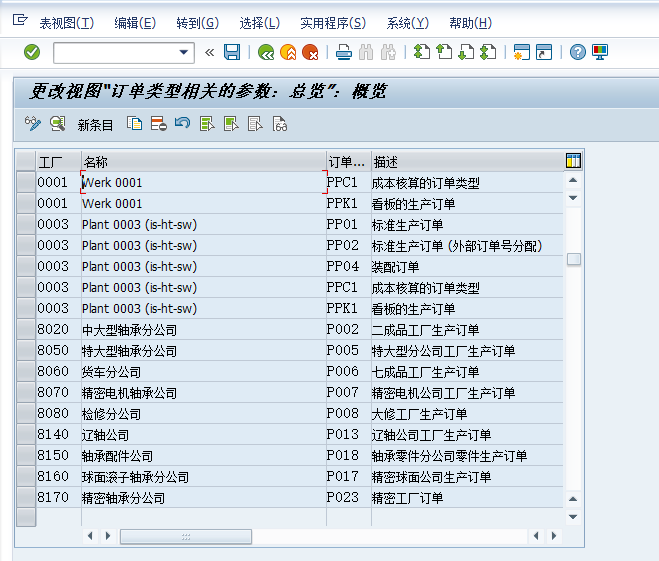659x561 pixels.
Task: Click the select-all corner cell of table
Action: coord(26,161)
